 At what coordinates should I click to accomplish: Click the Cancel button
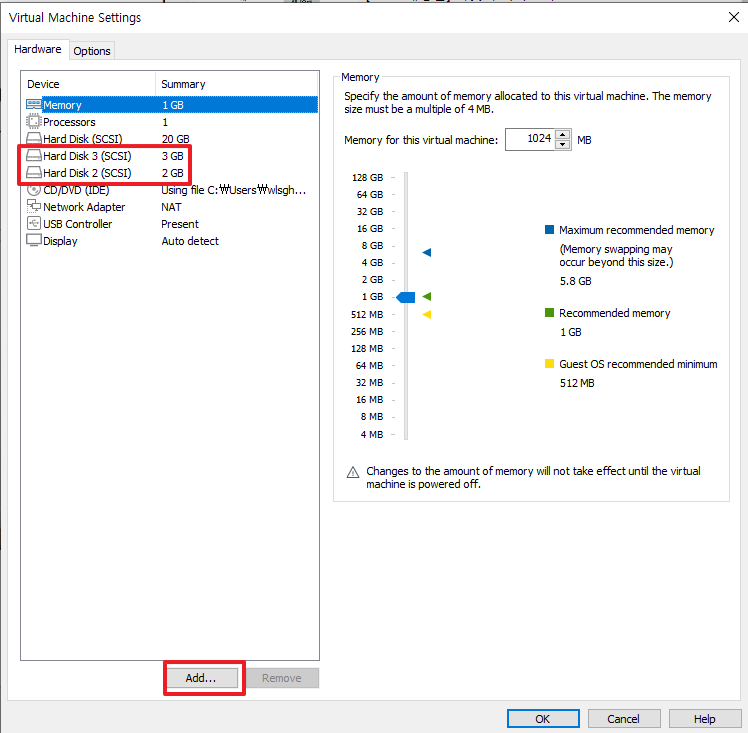point(623,719)
